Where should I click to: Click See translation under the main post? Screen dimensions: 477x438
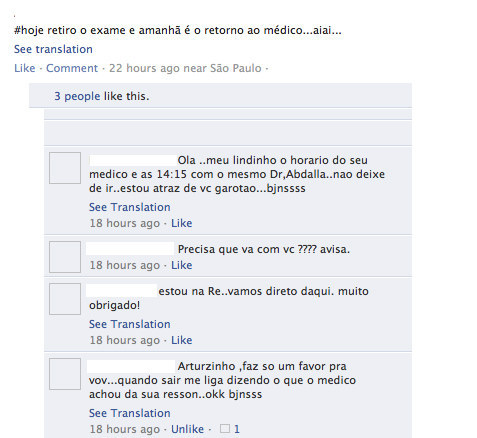point(53,49)
